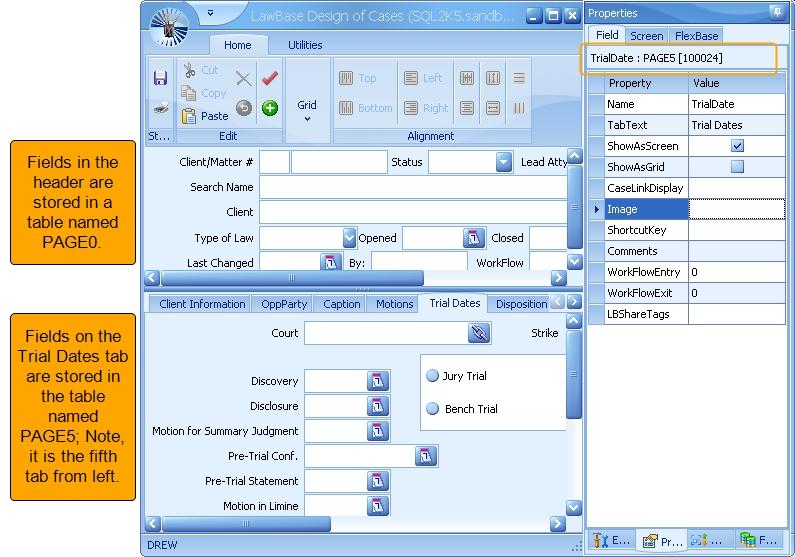Click the F... bottom panel tab
This screenshot has height=557, width=795.
point(758,540)
